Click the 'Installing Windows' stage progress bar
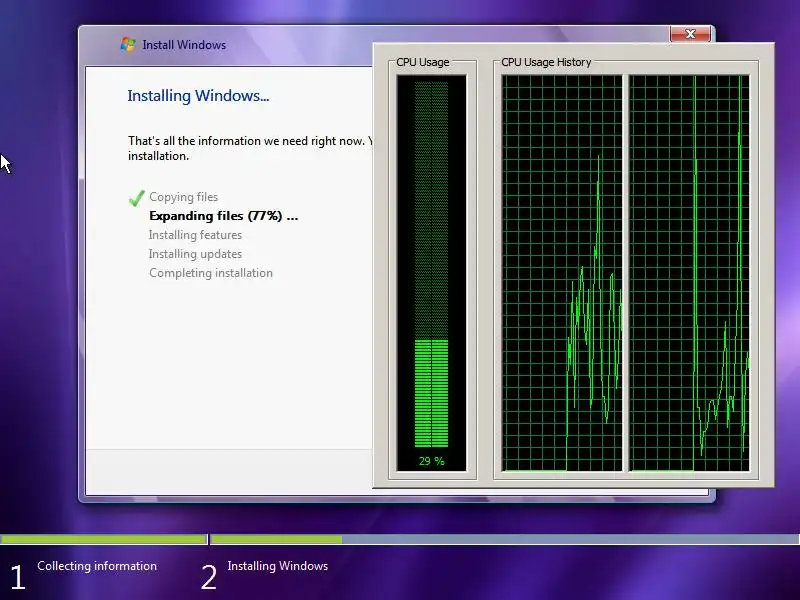 click(x=505, y=539)
